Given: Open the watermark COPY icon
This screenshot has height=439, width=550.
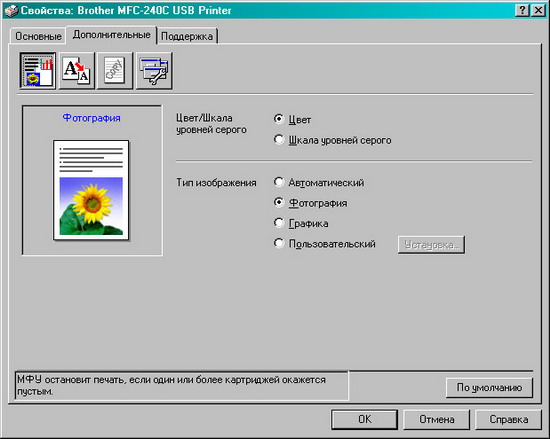Looking at the screenshot, I should 115,70.
